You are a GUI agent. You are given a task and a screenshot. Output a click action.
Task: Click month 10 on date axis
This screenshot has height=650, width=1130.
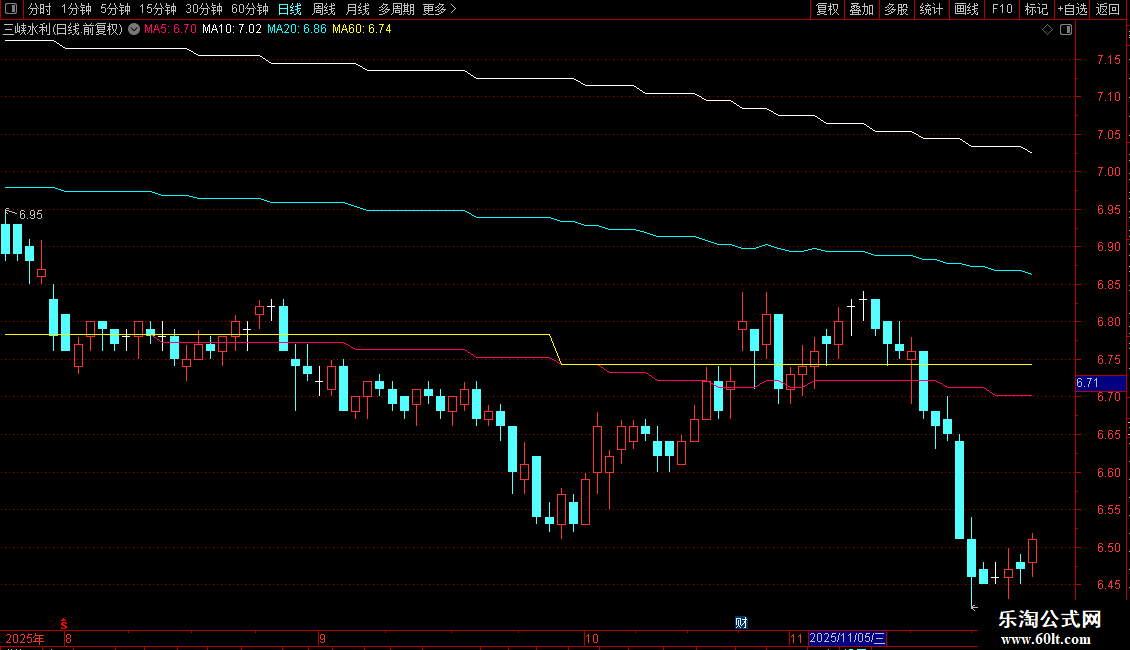point(591,638)
